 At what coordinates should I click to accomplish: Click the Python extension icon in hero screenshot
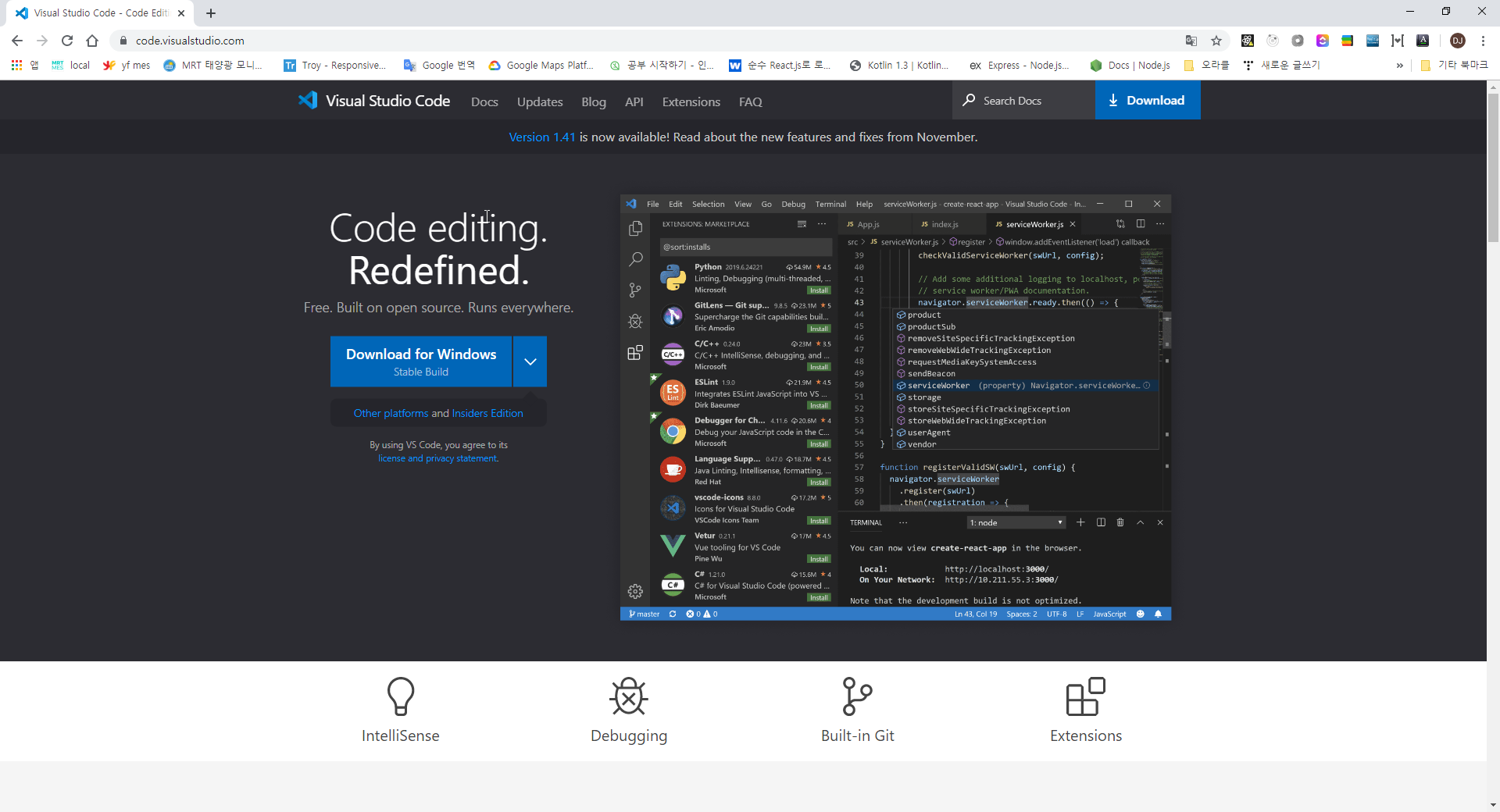coord(673,278)
